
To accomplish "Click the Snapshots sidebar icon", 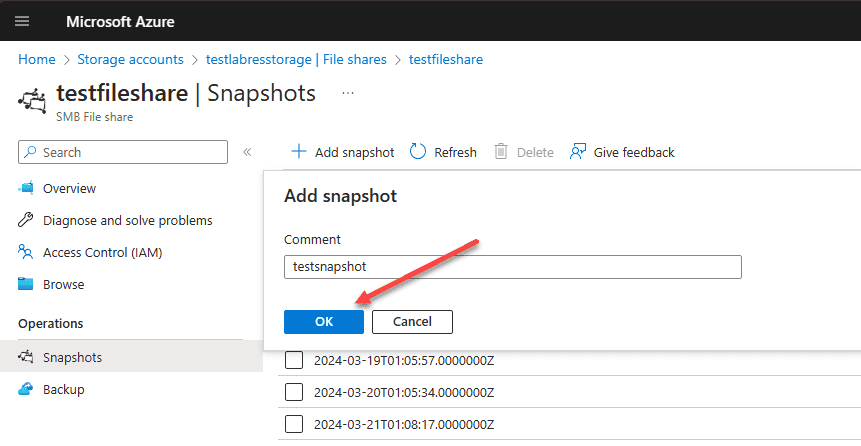I will pyautogui.click(x=26, y=358).
